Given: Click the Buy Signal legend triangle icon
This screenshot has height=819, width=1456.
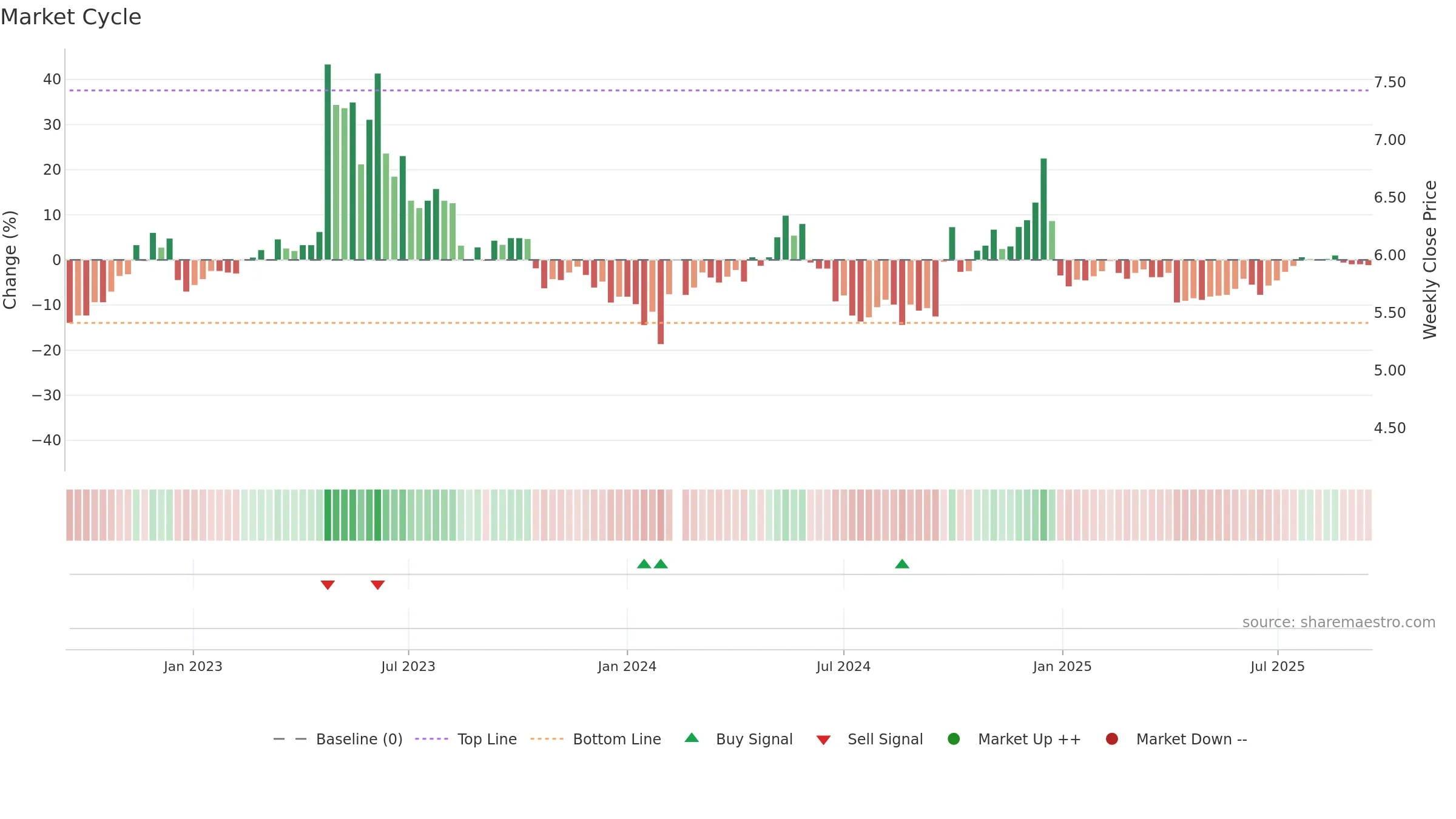Looking at the screenshot, I should point(692,738).
